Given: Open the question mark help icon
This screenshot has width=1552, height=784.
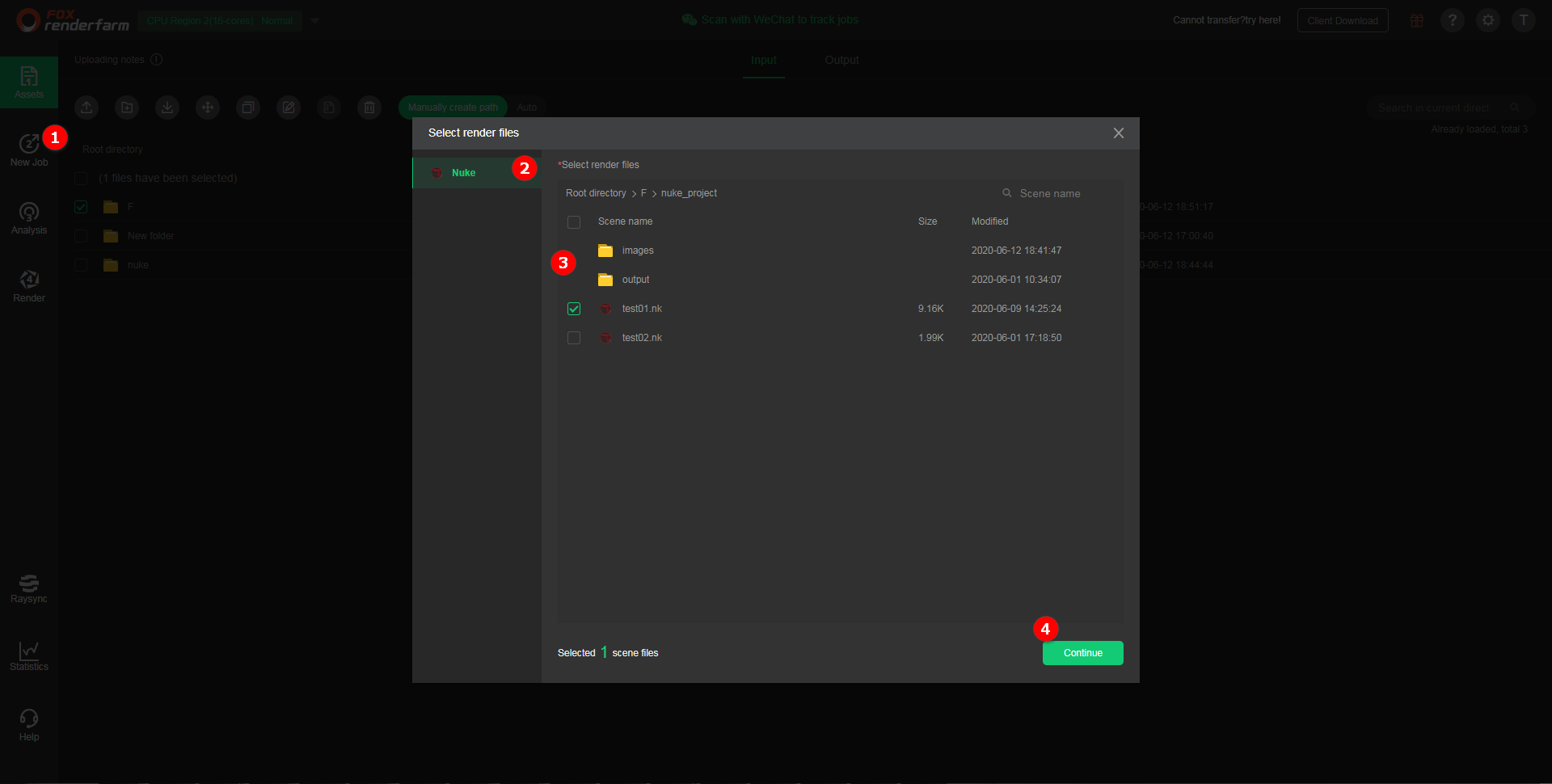Looking at the screenshot, I should (1453, 20).
